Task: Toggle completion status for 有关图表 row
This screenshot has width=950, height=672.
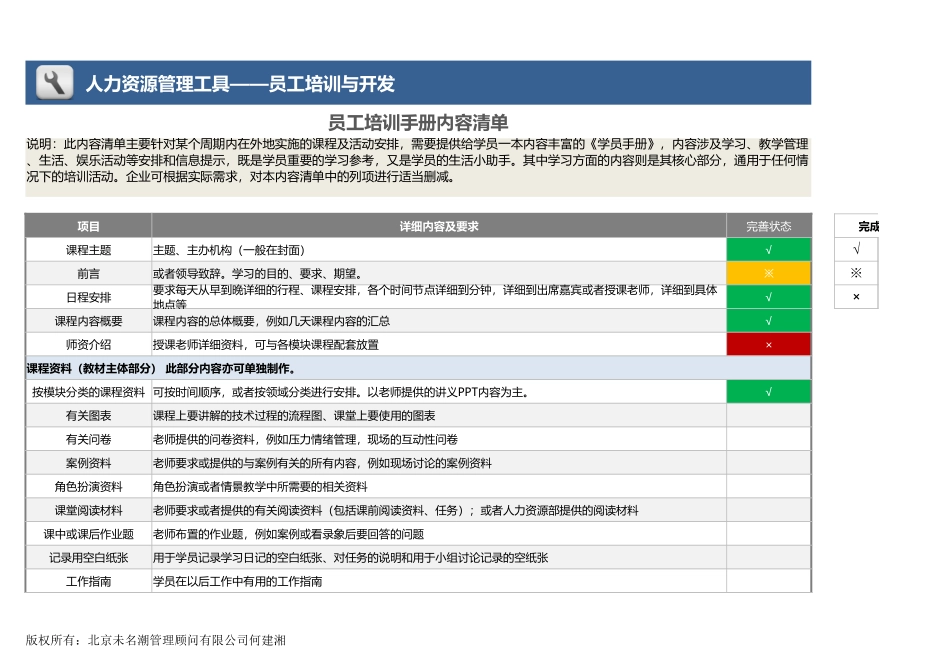Action: [x=768, y=415]
